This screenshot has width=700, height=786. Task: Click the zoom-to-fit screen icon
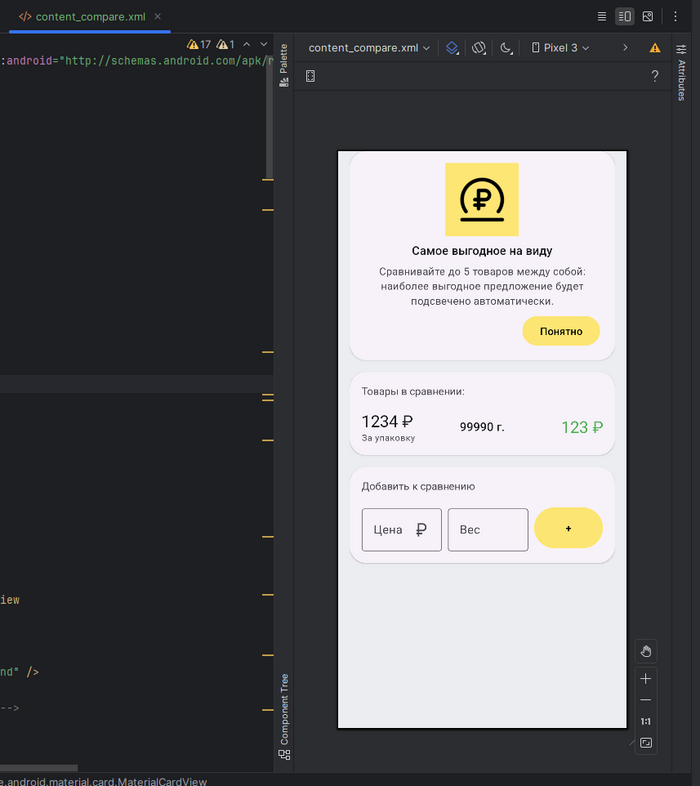646,743
